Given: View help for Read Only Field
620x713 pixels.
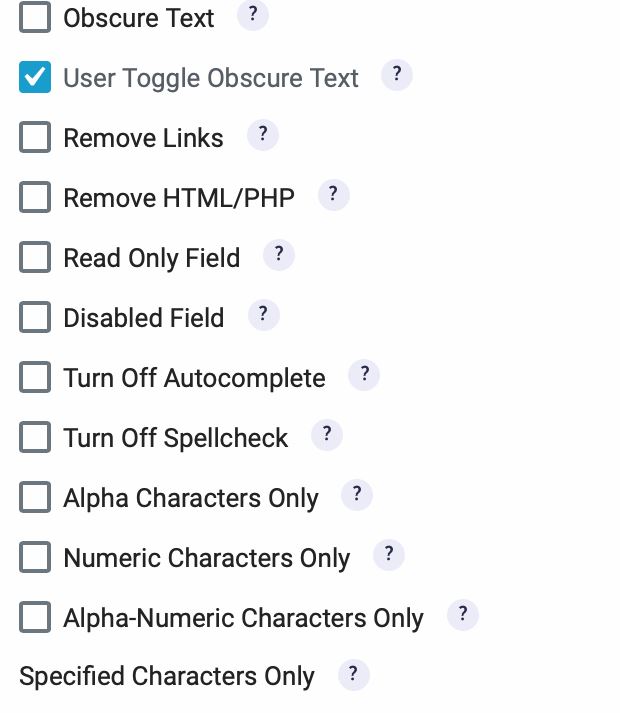Looking at the screenshot, I should pyautogui.click(x=279, y=255).
